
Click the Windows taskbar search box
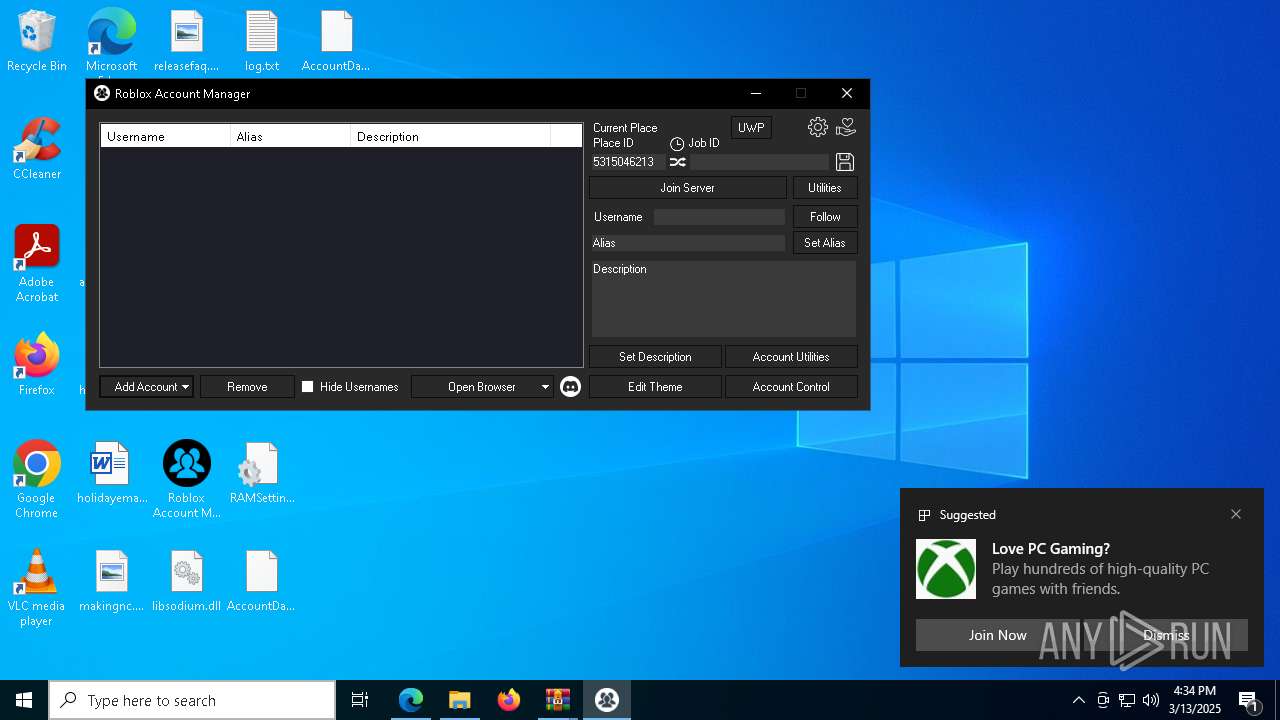192,700
